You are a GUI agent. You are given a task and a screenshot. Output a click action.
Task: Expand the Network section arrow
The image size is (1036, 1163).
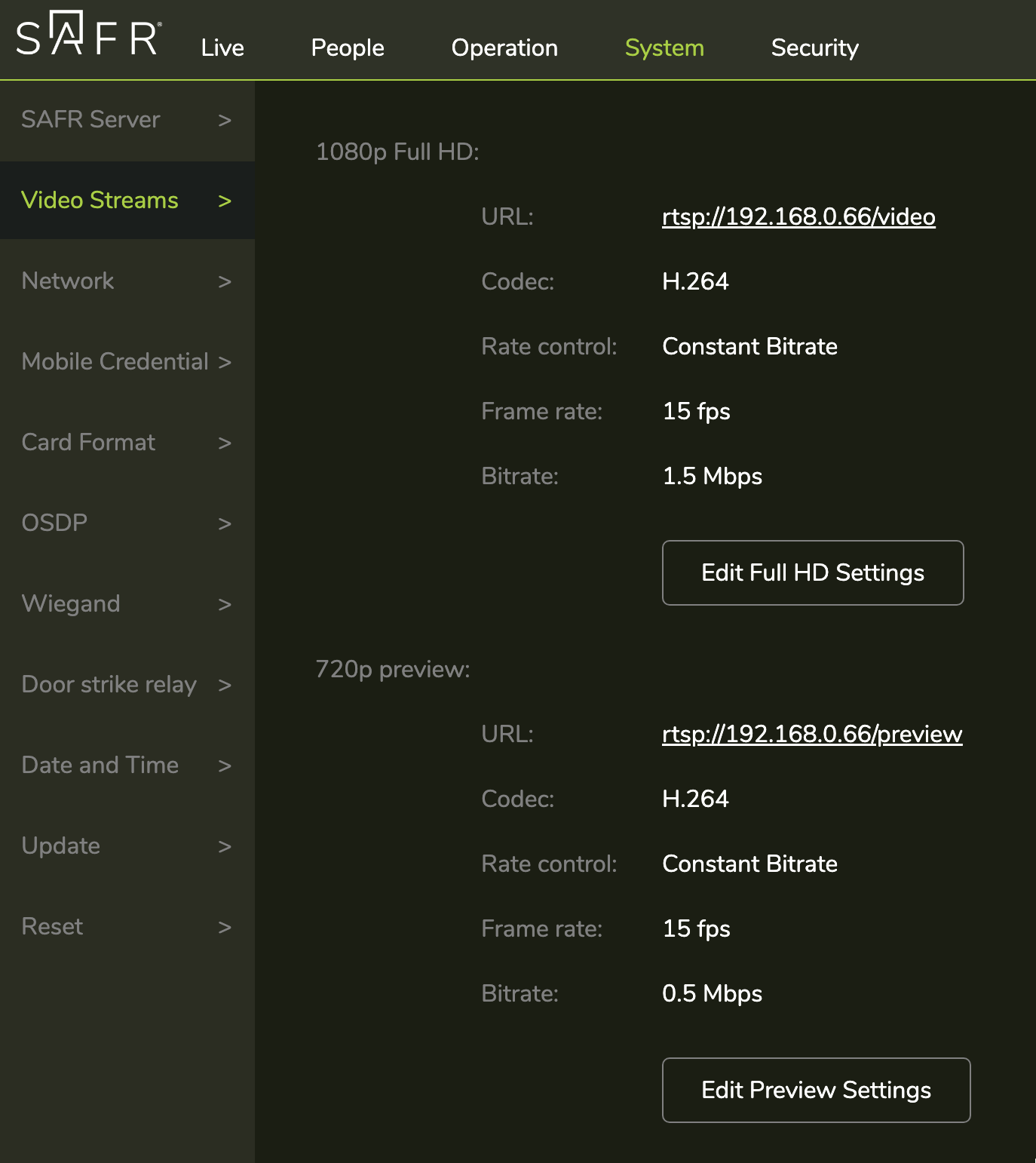click(224, 281)
